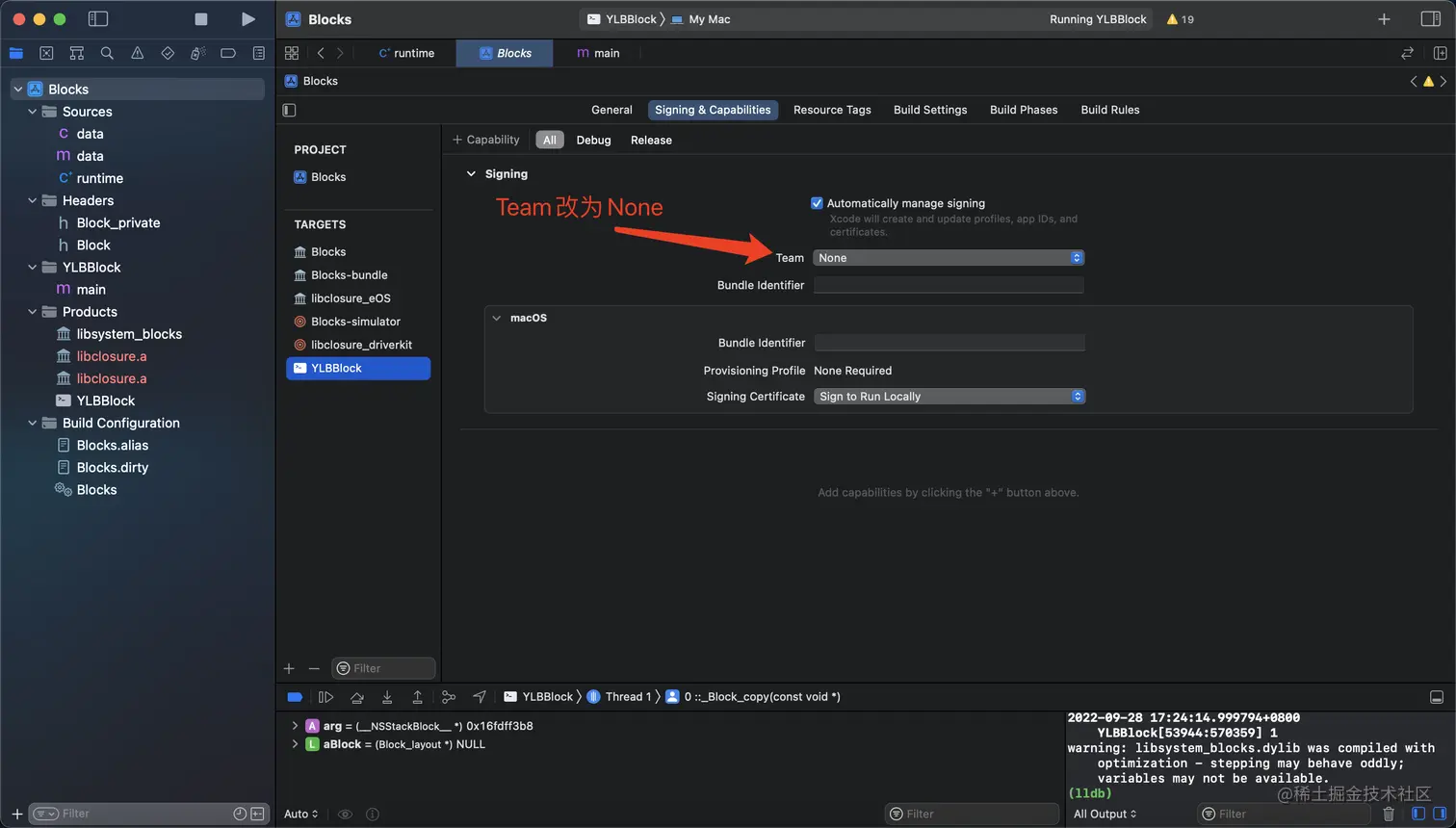Remove the selected target with minus button

314,668
